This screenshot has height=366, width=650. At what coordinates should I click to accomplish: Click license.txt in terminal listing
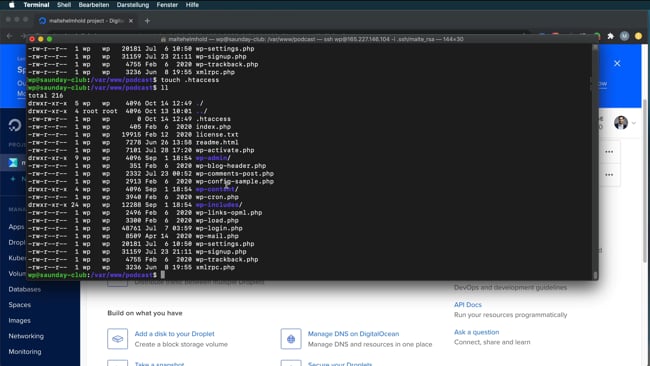click(217, 135)
